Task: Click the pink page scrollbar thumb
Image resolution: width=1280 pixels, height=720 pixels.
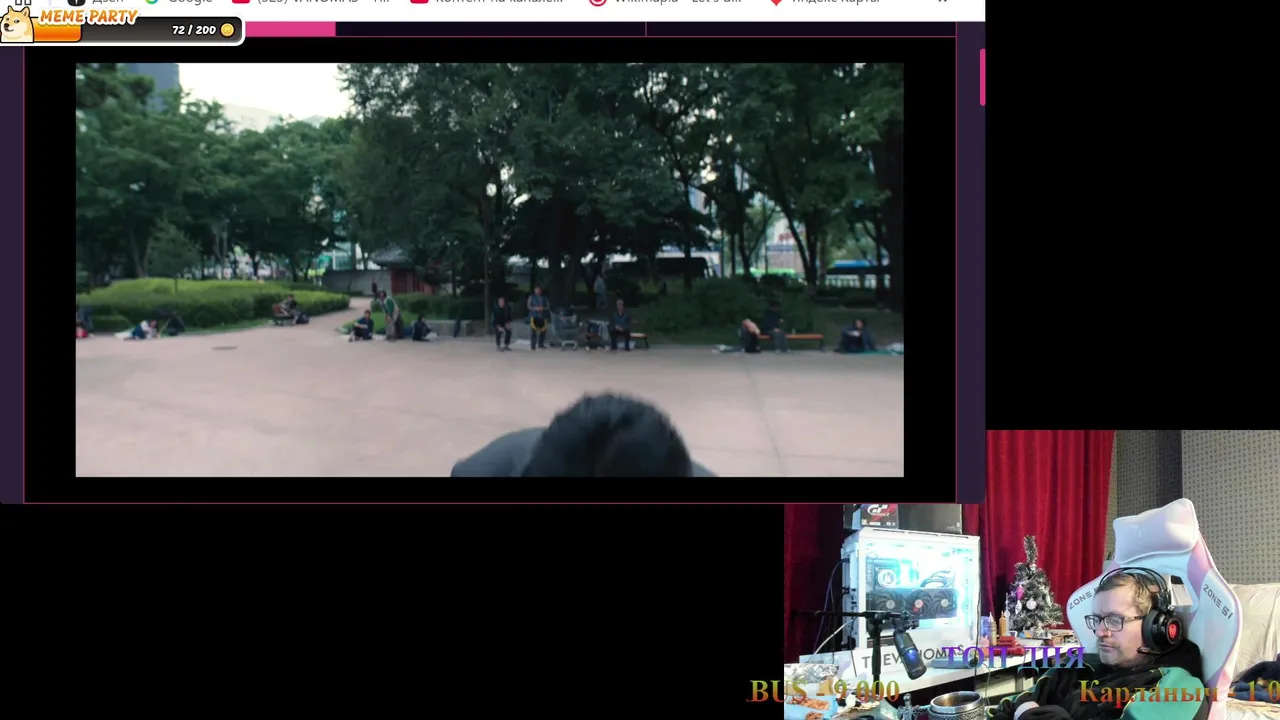Action: 982,77
